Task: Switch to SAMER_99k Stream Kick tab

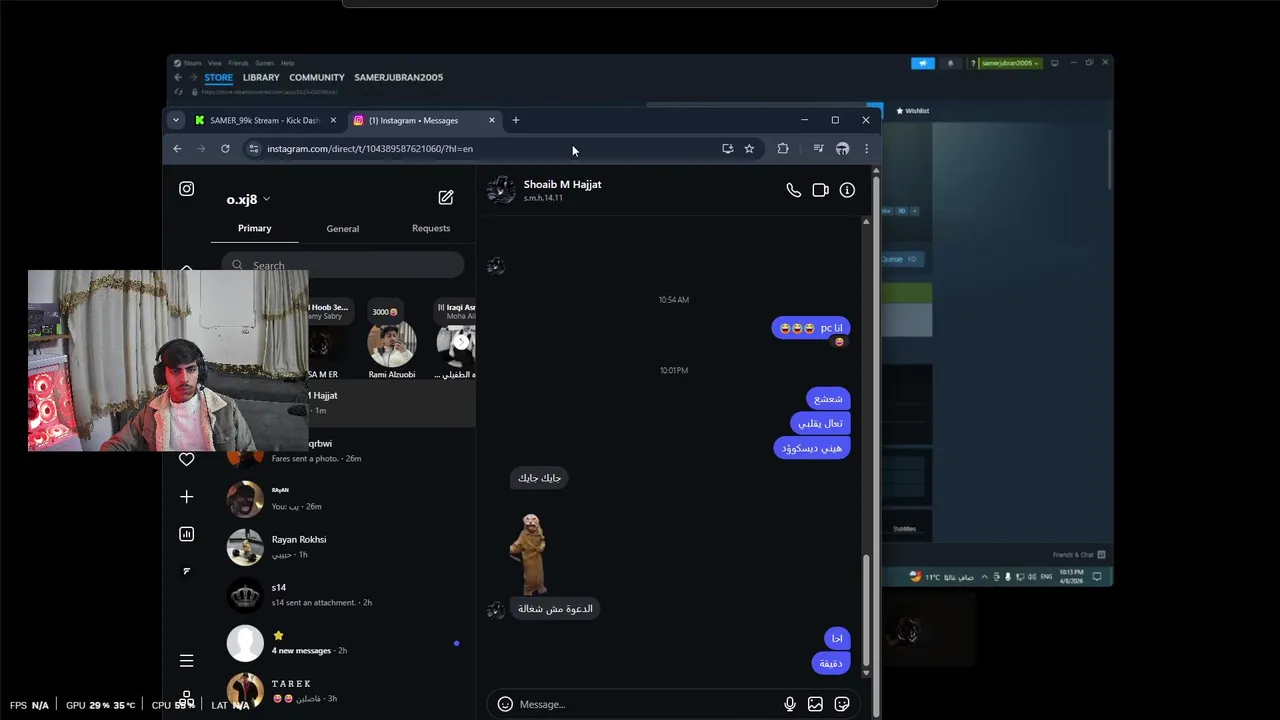Action: click(x=266, y=120)
